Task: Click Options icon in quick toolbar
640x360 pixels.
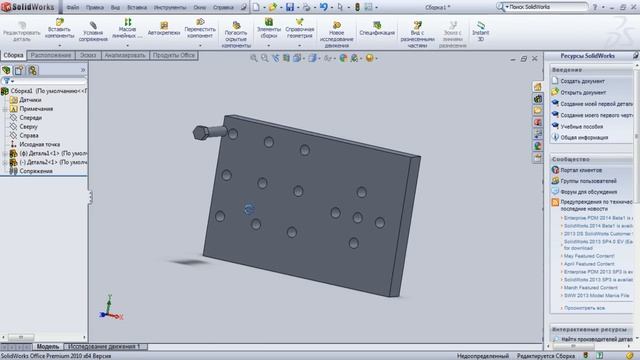Action: point(369,7)
